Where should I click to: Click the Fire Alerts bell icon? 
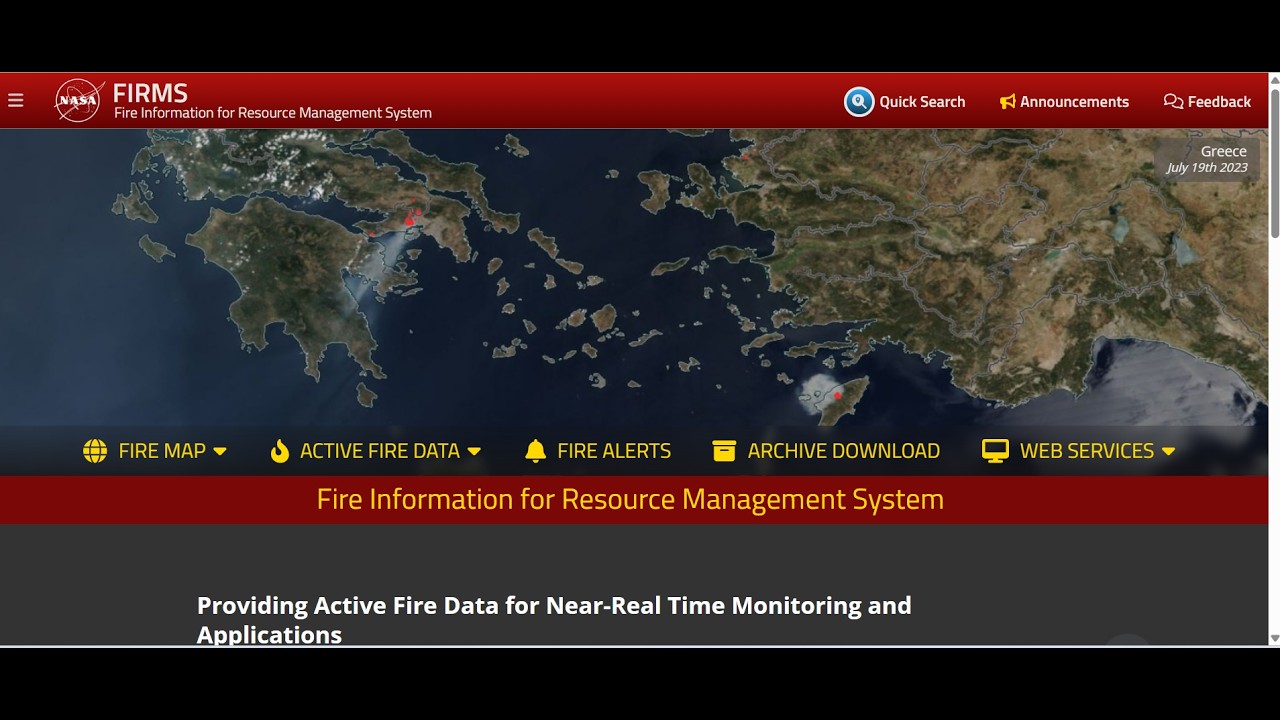[x=536, y=451]
